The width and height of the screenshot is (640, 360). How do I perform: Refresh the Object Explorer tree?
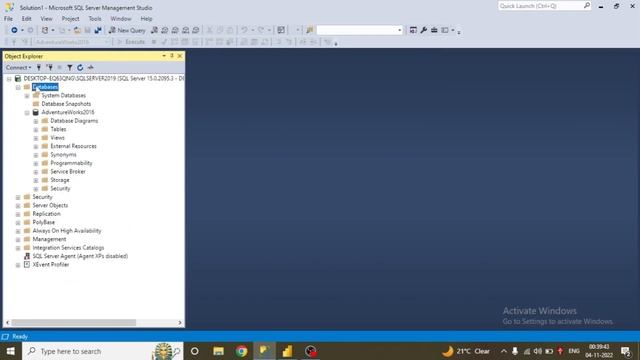point(80,67)
